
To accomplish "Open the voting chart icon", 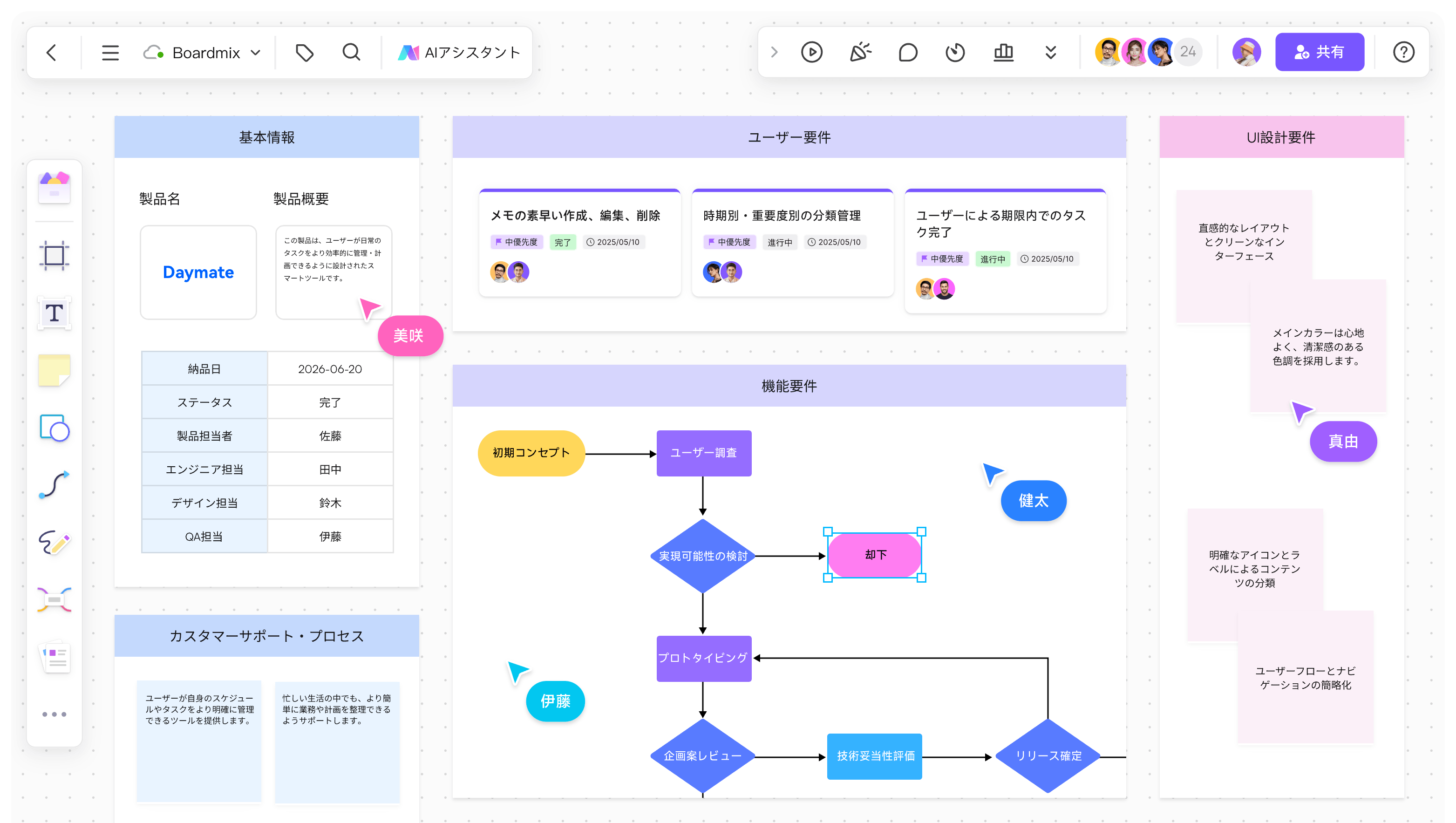I will [x=1003, y=53].
